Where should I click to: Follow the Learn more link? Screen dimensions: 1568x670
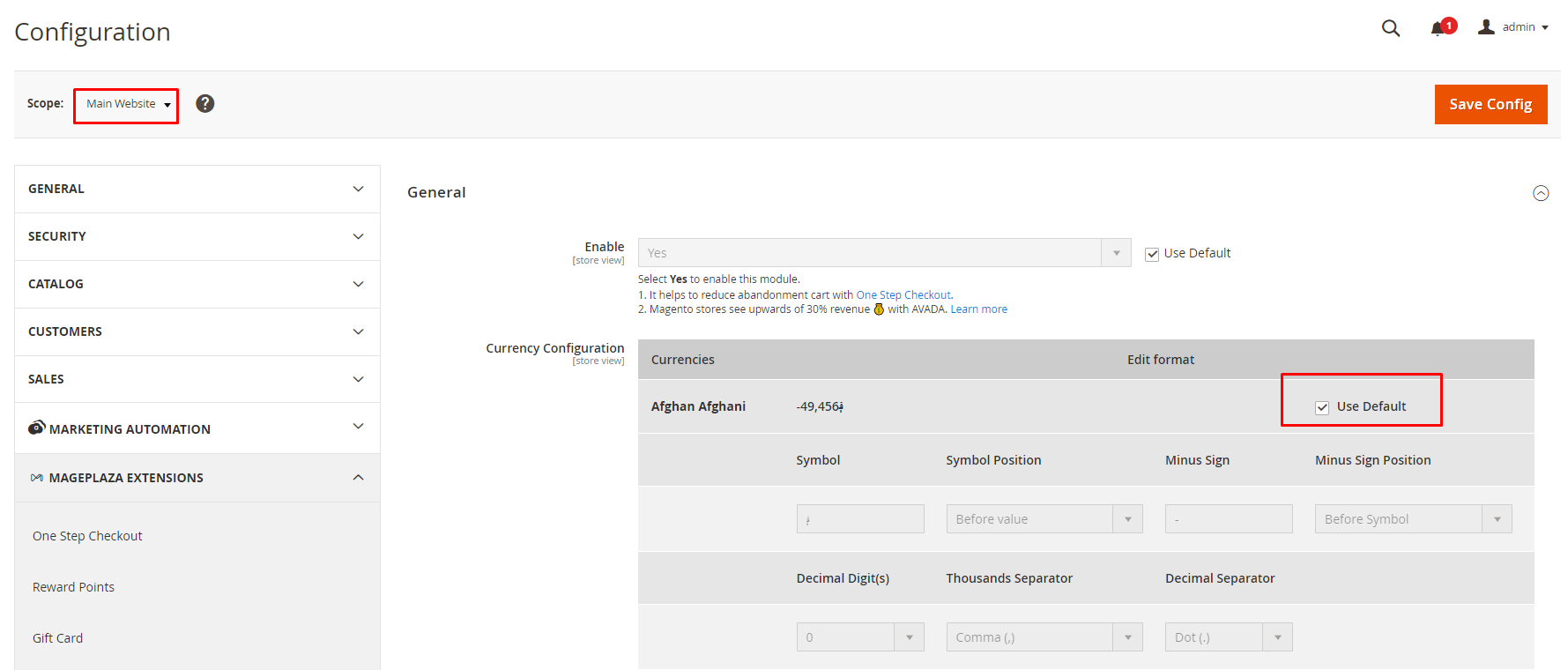(978, 309)
